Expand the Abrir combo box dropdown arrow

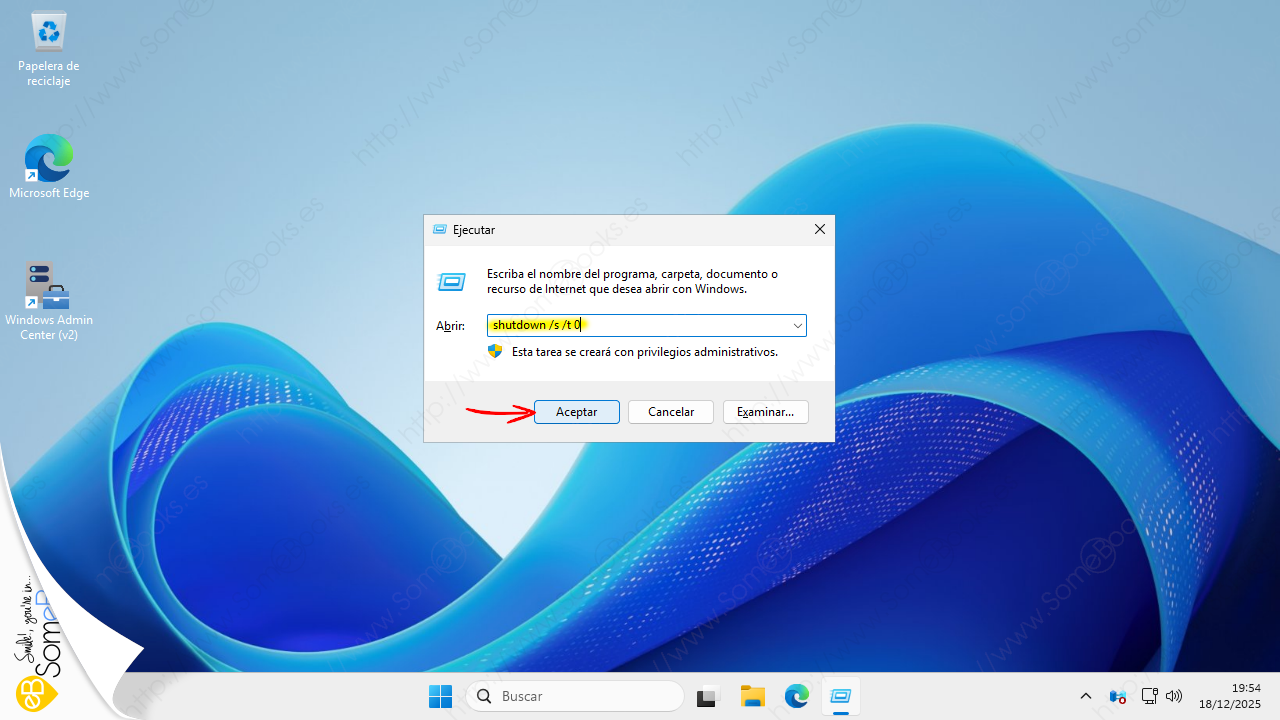pyautogui.click(x=797, y=325)
